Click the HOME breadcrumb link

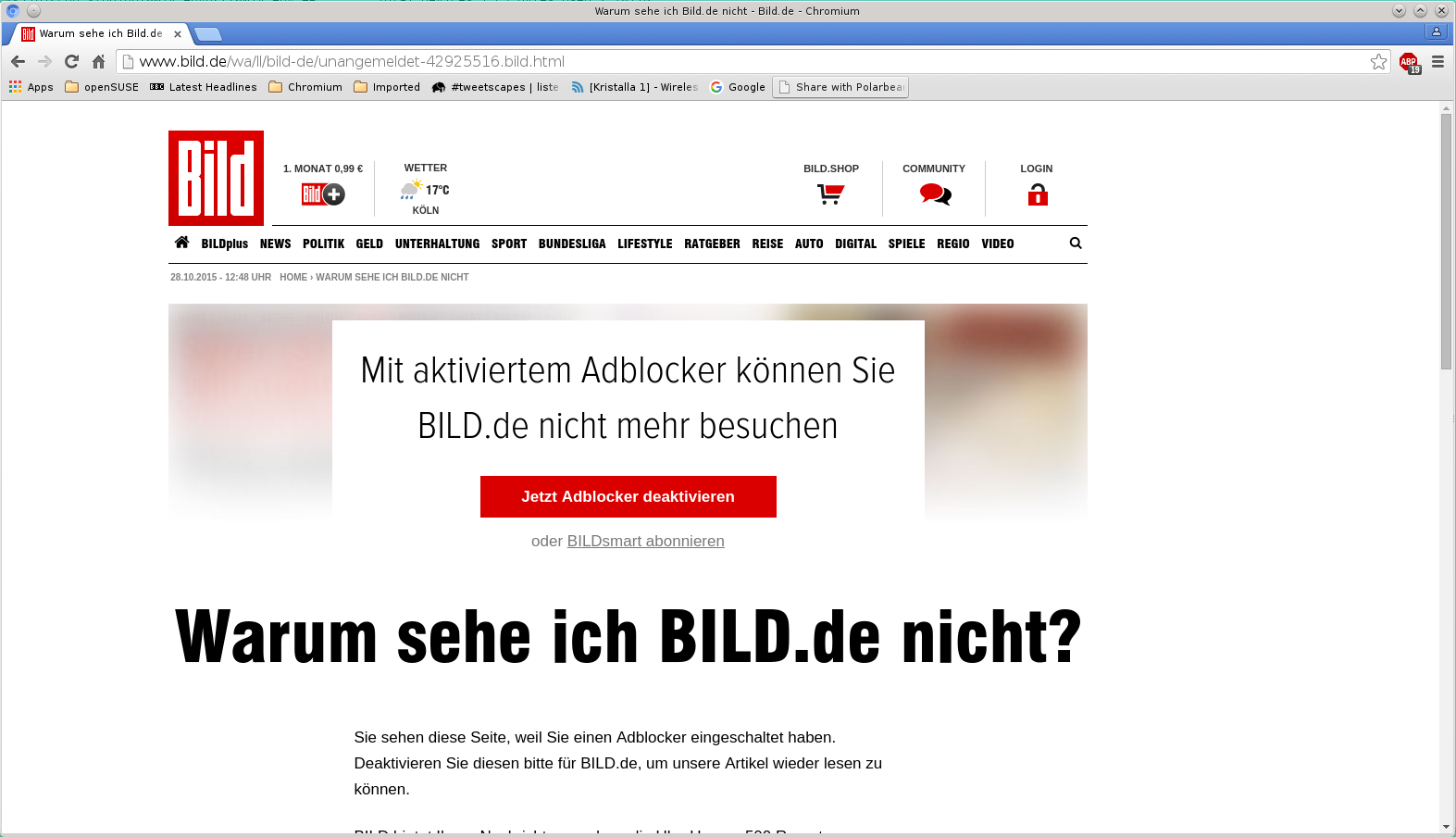(293, 277)
